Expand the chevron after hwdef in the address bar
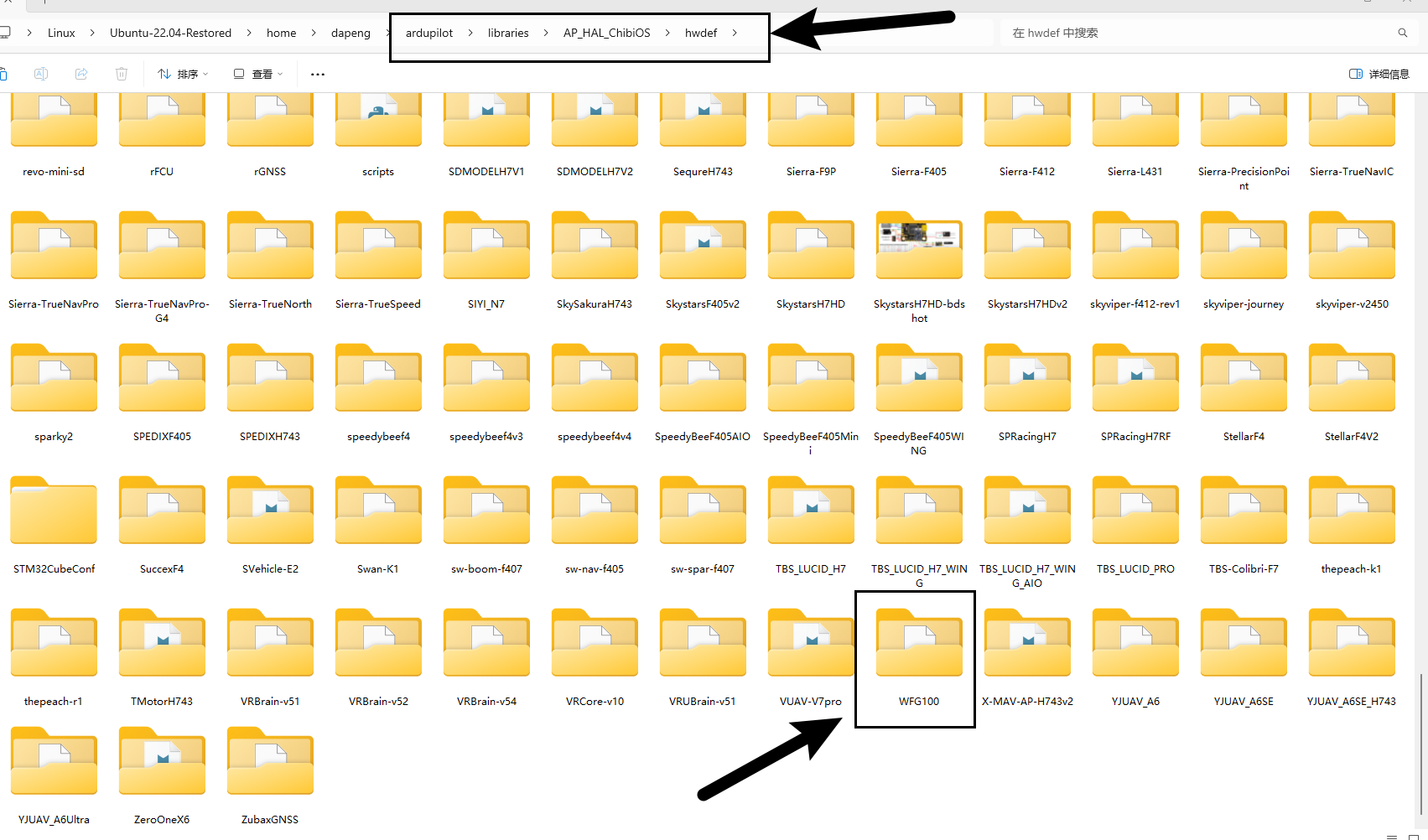 735,33
